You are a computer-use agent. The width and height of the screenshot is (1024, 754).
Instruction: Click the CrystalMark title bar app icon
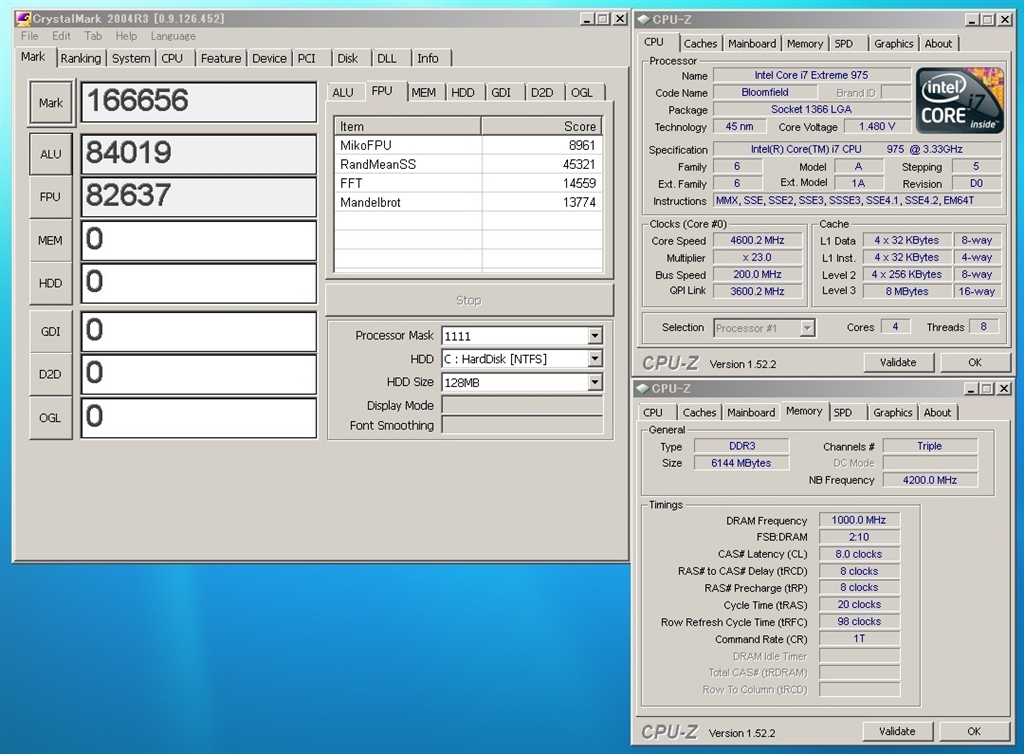[22, 18]
